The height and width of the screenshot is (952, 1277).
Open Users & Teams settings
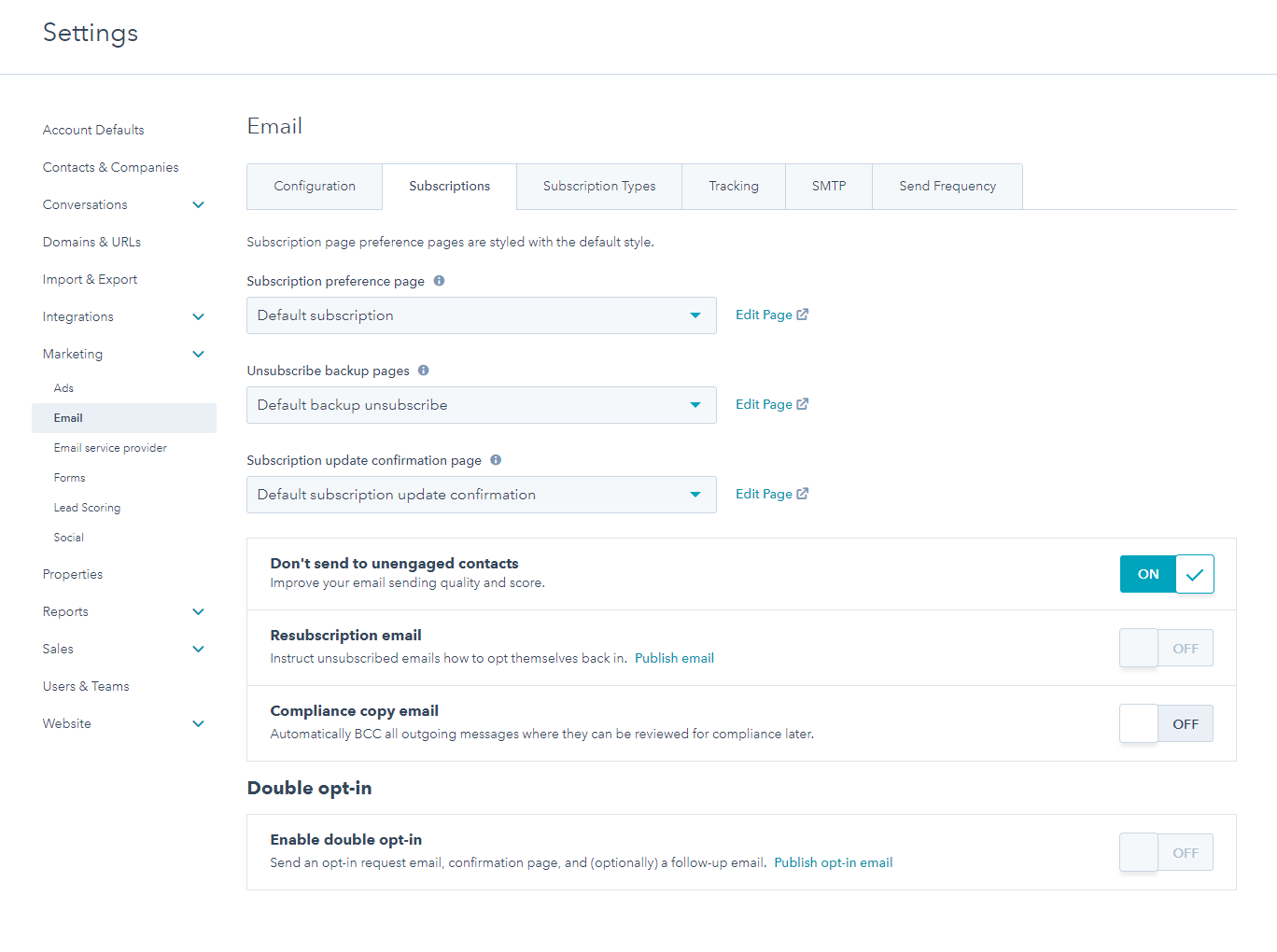86,686
